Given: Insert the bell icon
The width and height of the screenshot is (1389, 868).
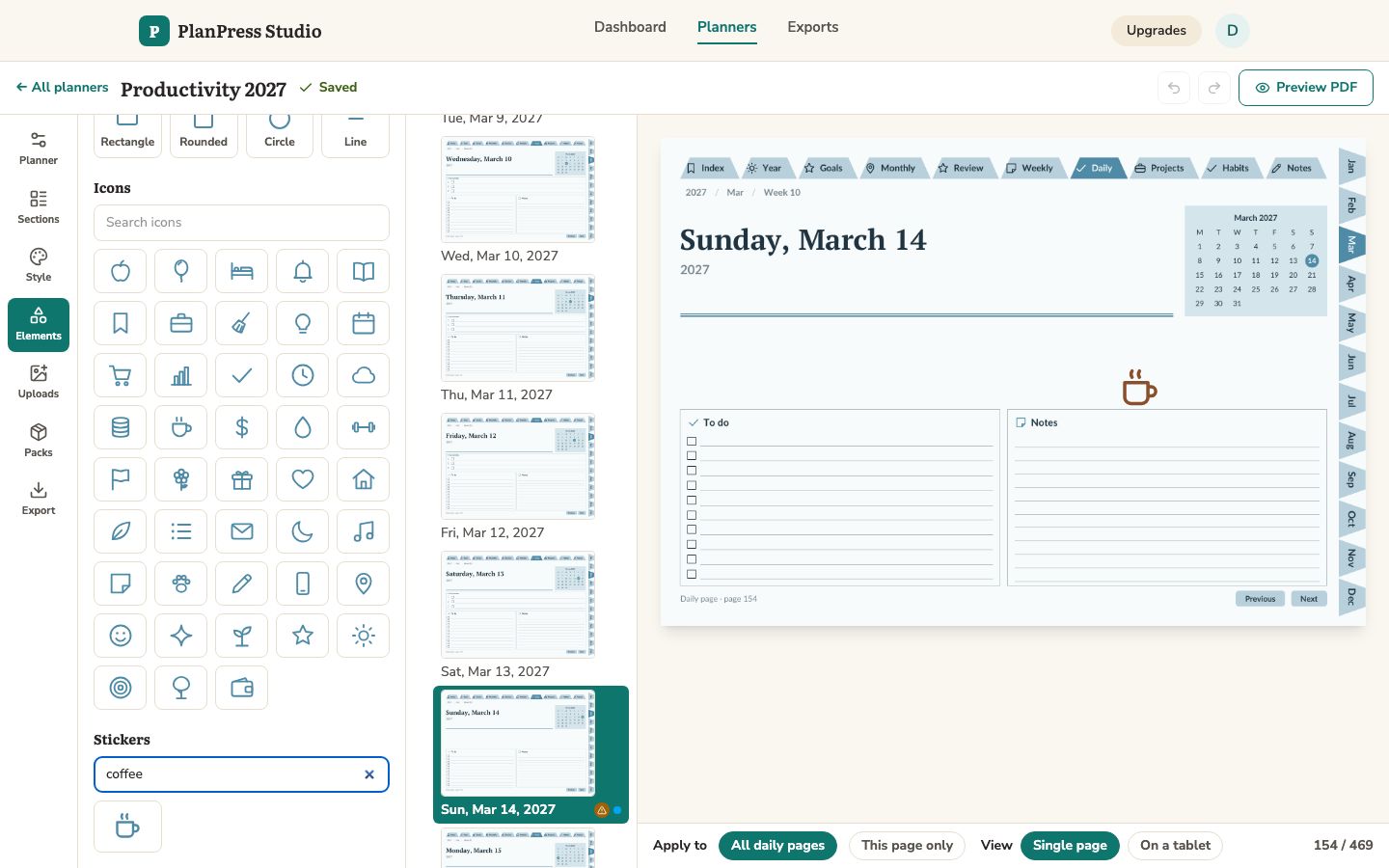Looking at the screenshot, I should coord(303,271).
